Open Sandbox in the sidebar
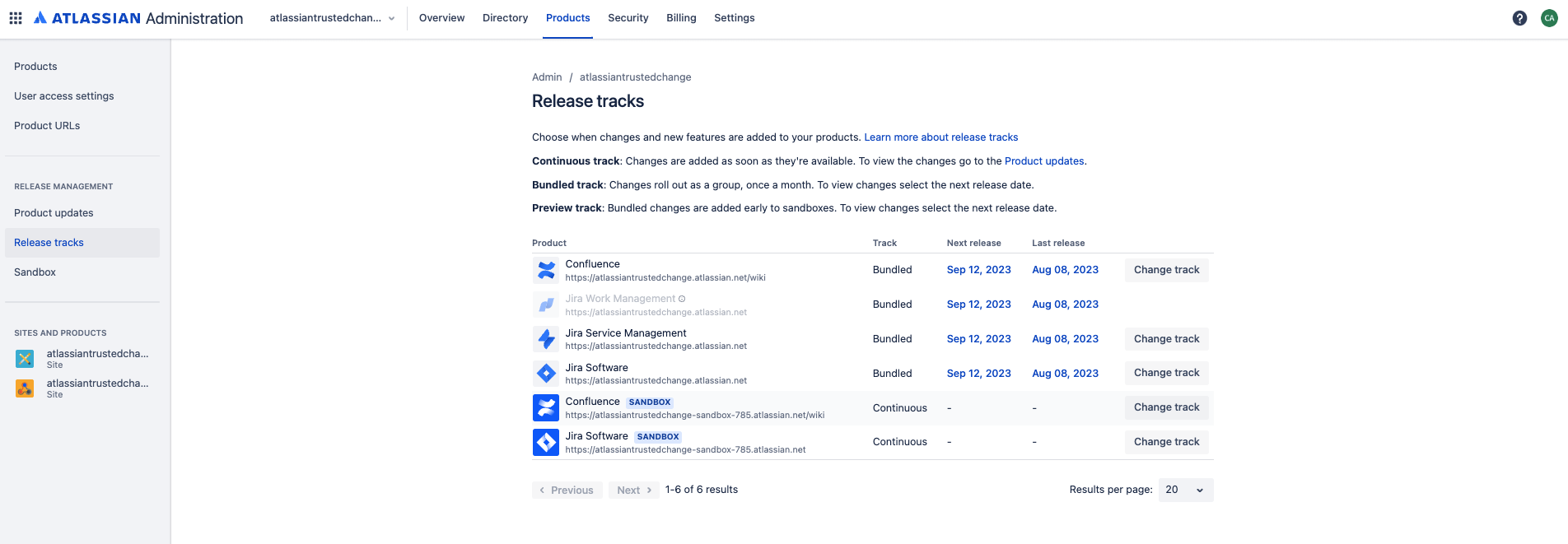The image size is (1568, 544). tap(82, 272)
